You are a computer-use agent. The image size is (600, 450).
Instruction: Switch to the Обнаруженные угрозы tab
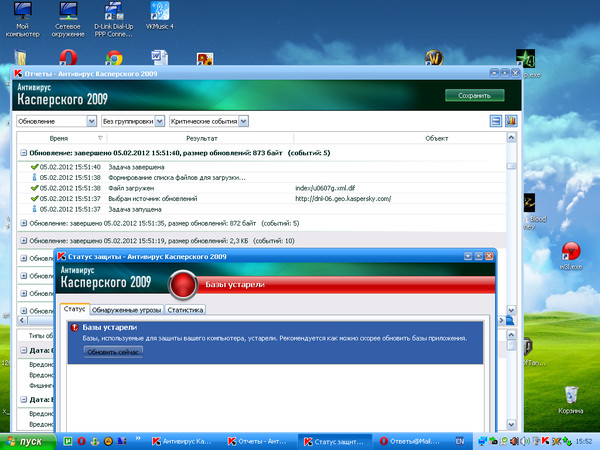click(x=126, y=310)
